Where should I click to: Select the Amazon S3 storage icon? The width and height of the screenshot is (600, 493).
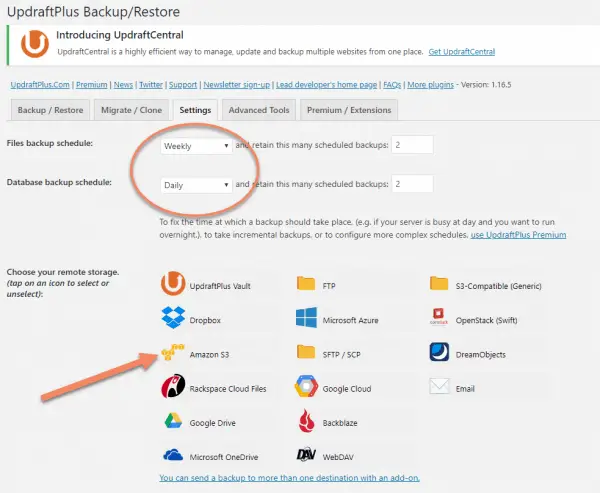coord(173,352)
